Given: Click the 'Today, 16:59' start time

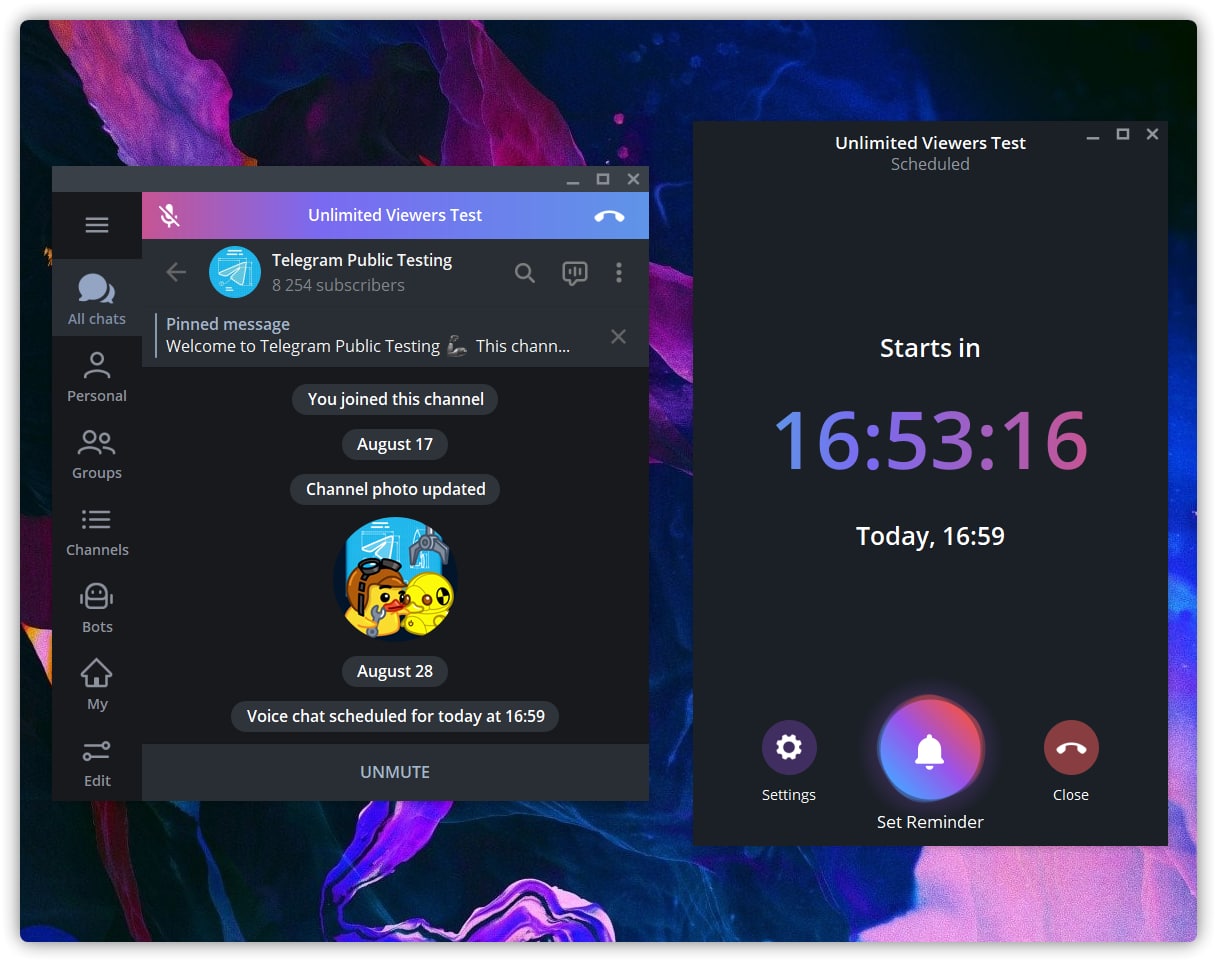Looking at the screenshot, I should (x=930, y=537).
